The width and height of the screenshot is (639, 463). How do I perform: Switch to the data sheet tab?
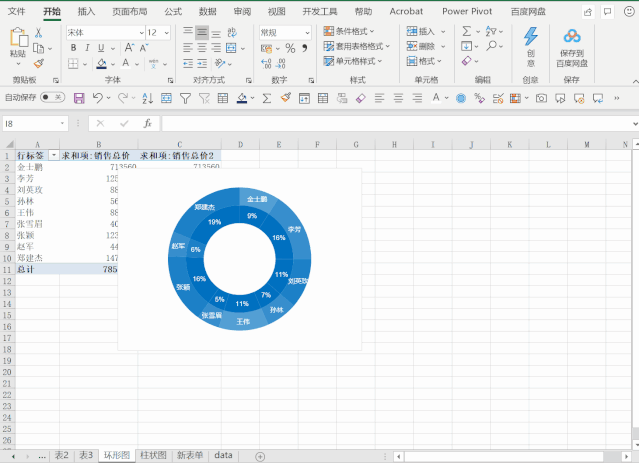[223, 455]
